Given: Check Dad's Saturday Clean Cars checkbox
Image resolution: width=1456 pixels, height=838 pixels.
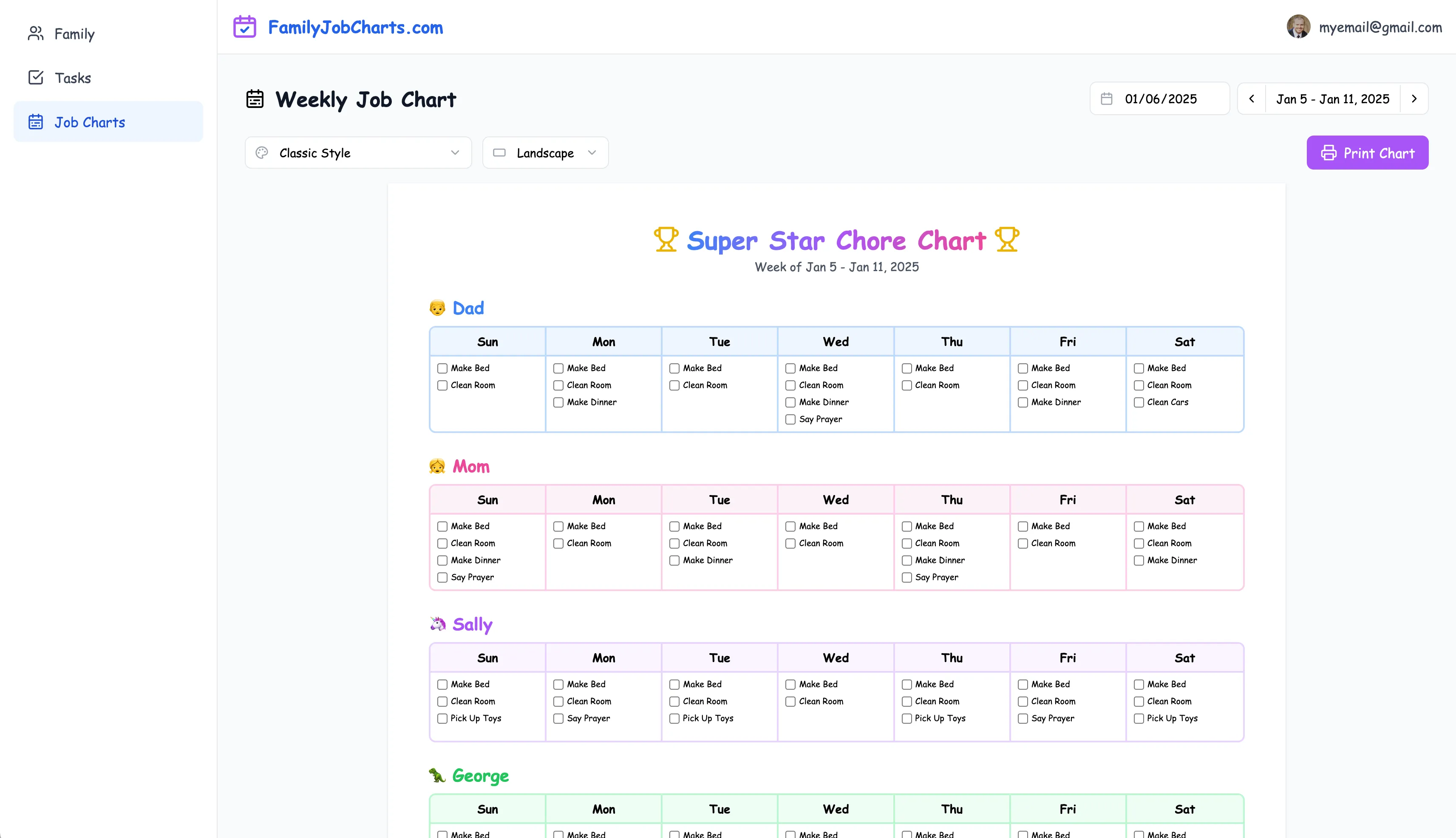Looking at the screenshot, I should tap(1139, 402).
